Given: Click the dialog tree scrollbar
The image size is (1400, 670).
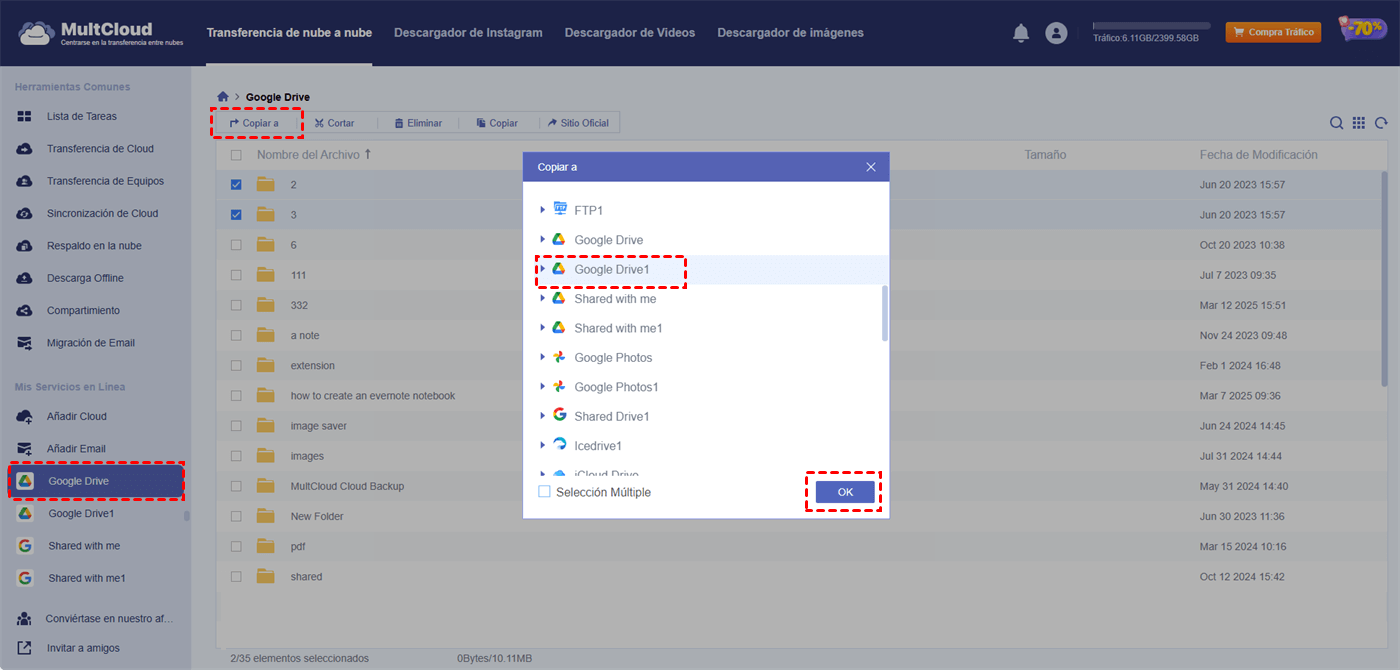Looking at the screenshot, I should 884,312.
